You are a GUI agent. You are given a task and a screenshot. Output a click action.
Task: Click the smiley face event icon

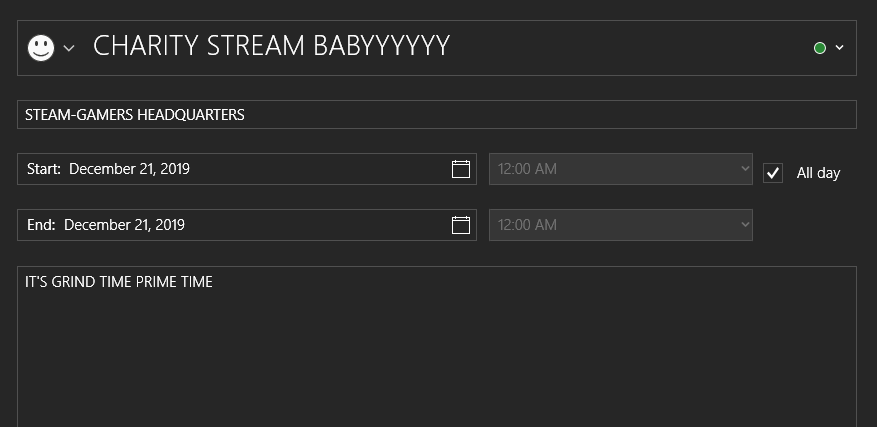[x=41, y=48]
